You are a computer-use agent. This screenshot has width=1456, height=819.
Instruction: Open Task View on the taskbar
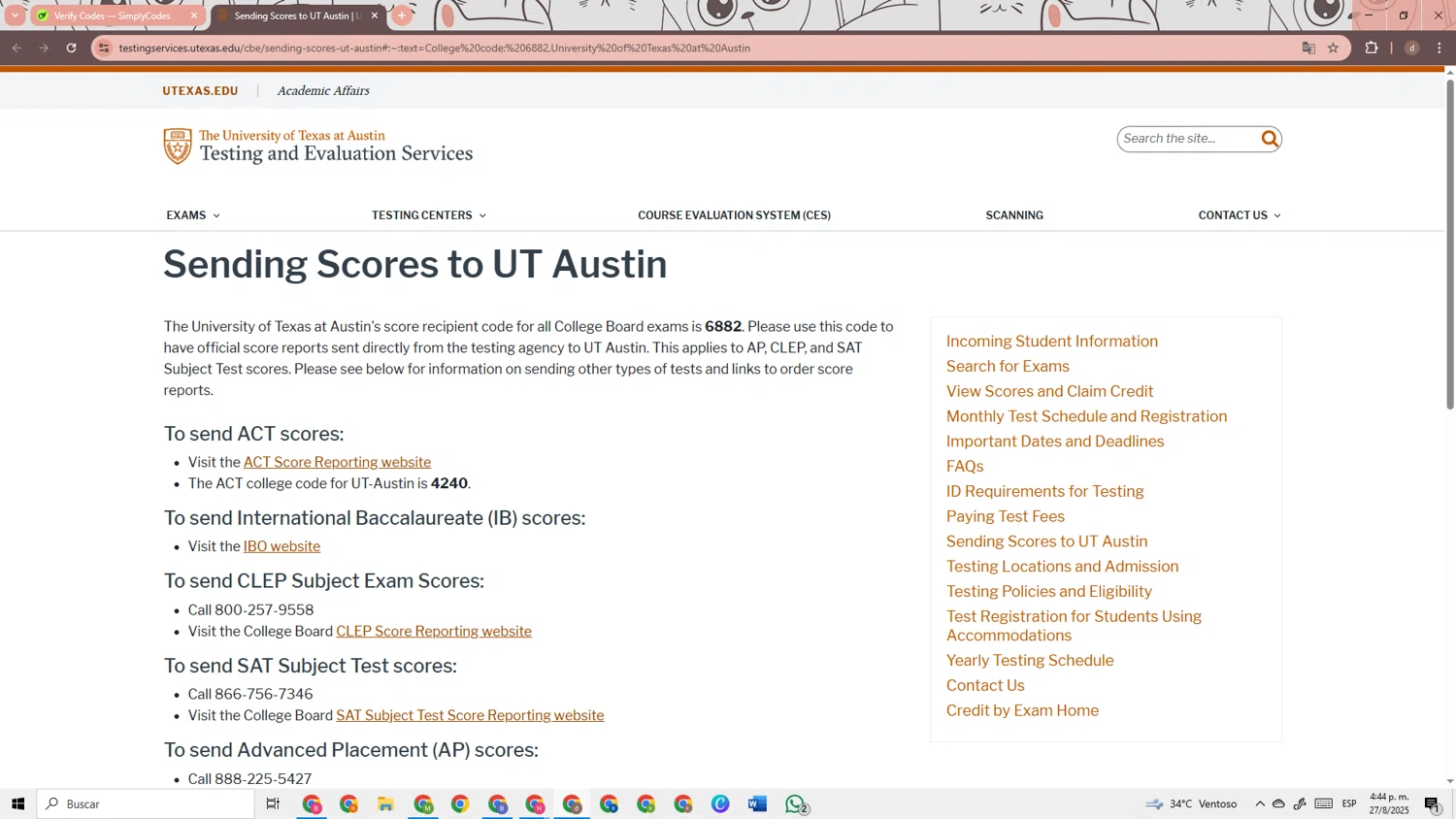tap(273, 803)
